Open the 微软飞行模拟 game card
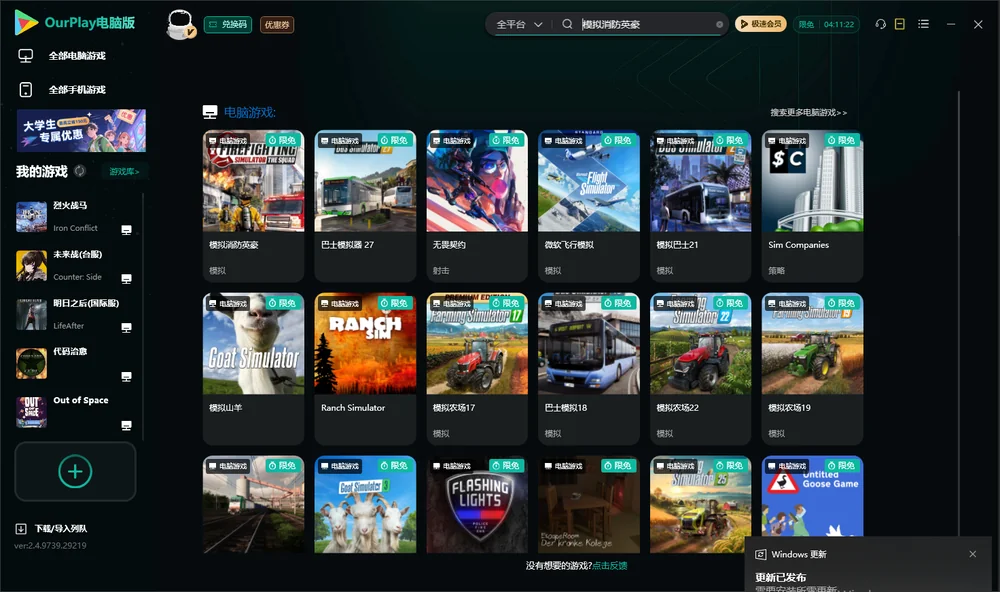Screen dimensions: 1000x592 [x=589, y=206]
